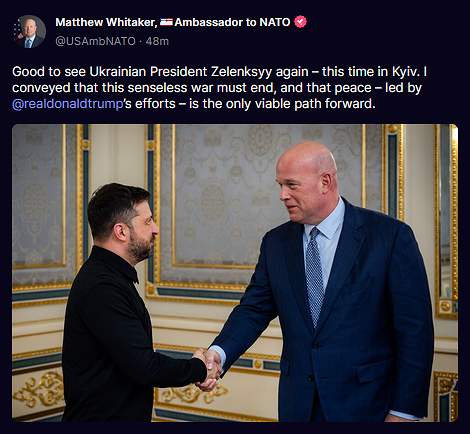Image resolution: width=470 pixels, height=434 pixels.
Task: Open the attached handshake photo
Action: pos(235,273)
